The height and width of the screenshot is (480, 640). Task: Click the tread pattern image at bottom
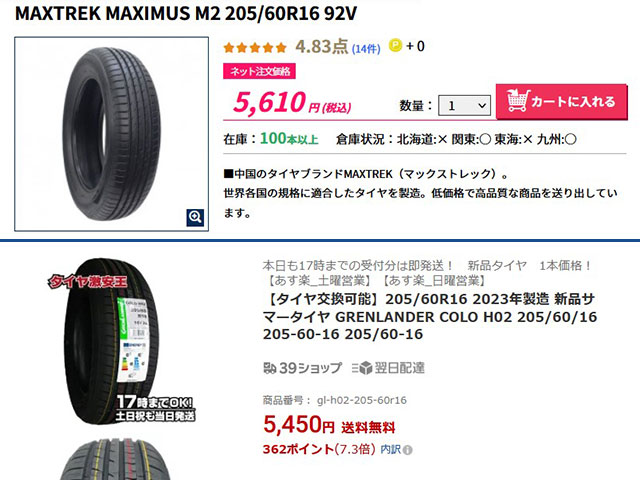click(x=116, y=459)
